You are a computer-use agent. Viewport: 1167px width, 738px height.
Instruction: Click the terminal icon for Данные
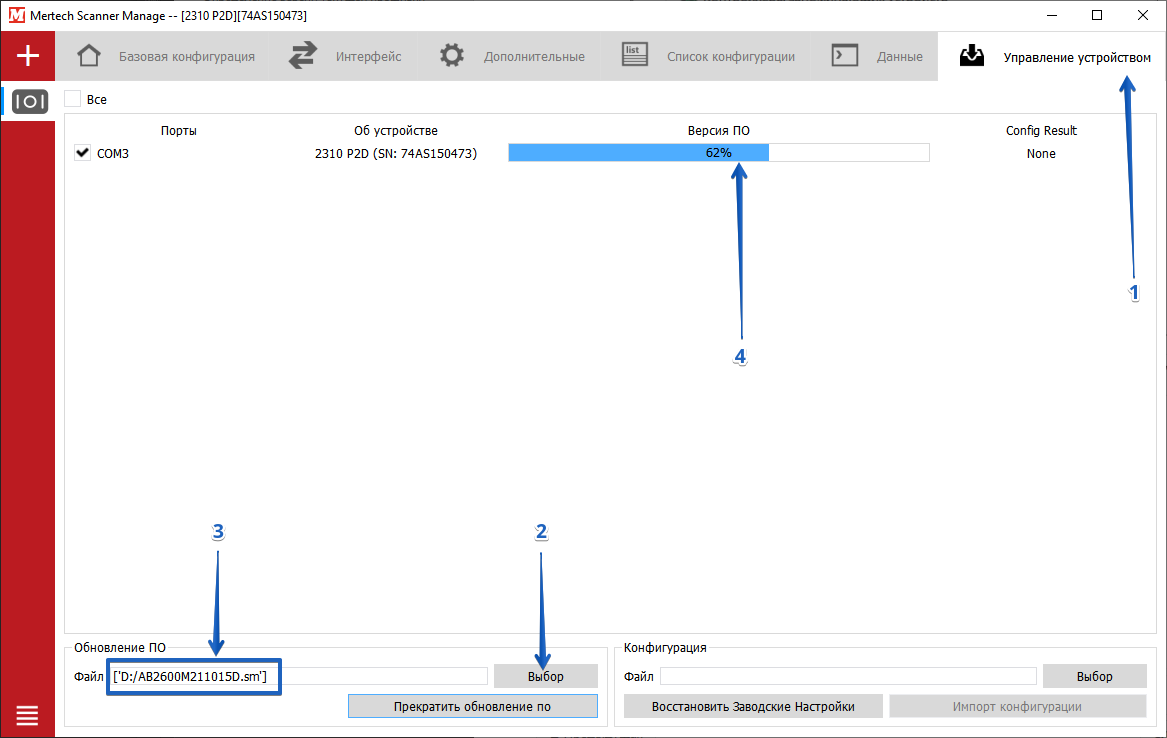pos(845,56)
